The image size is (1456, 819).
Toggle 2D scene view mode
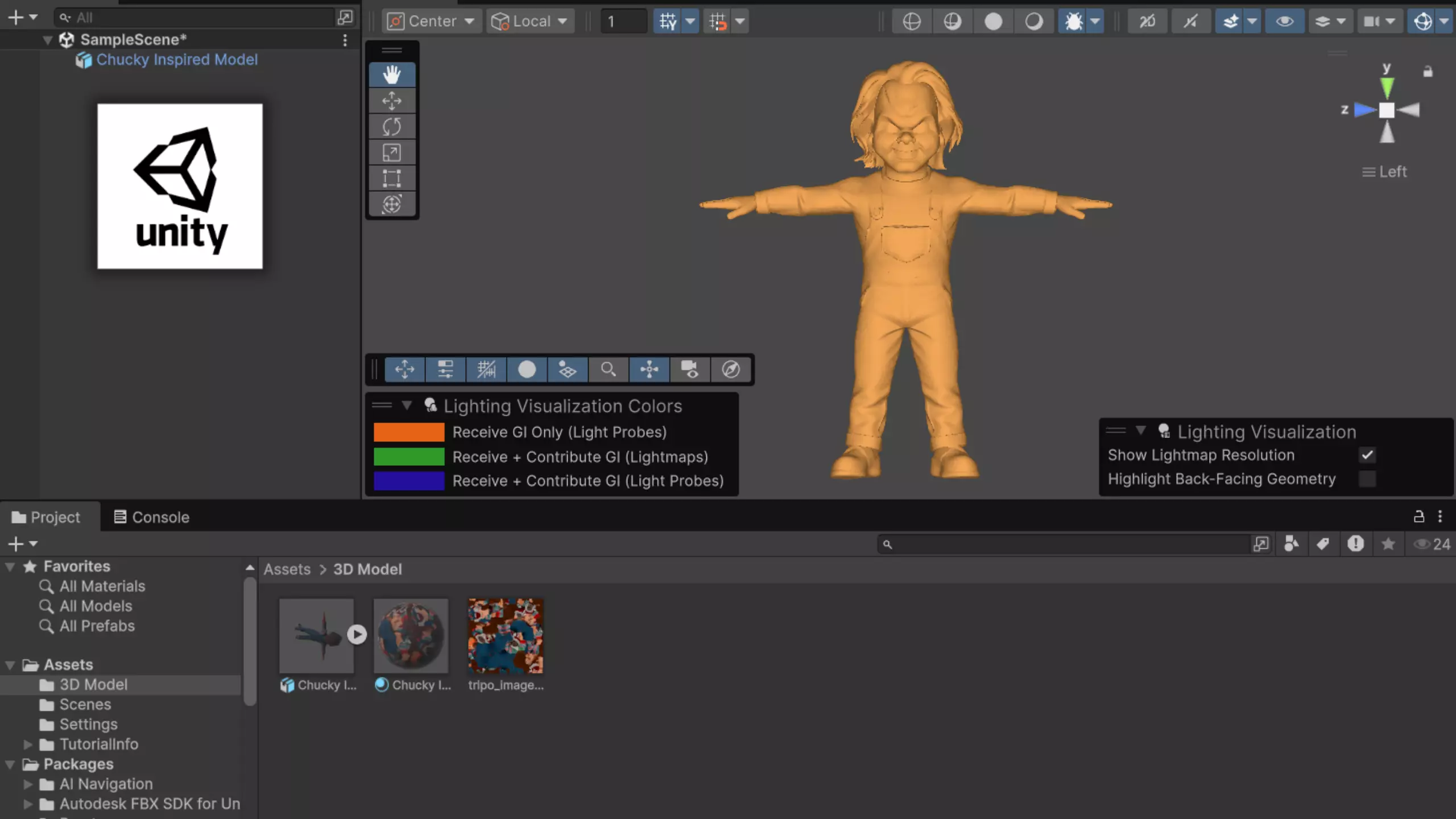click(1147, 21)
